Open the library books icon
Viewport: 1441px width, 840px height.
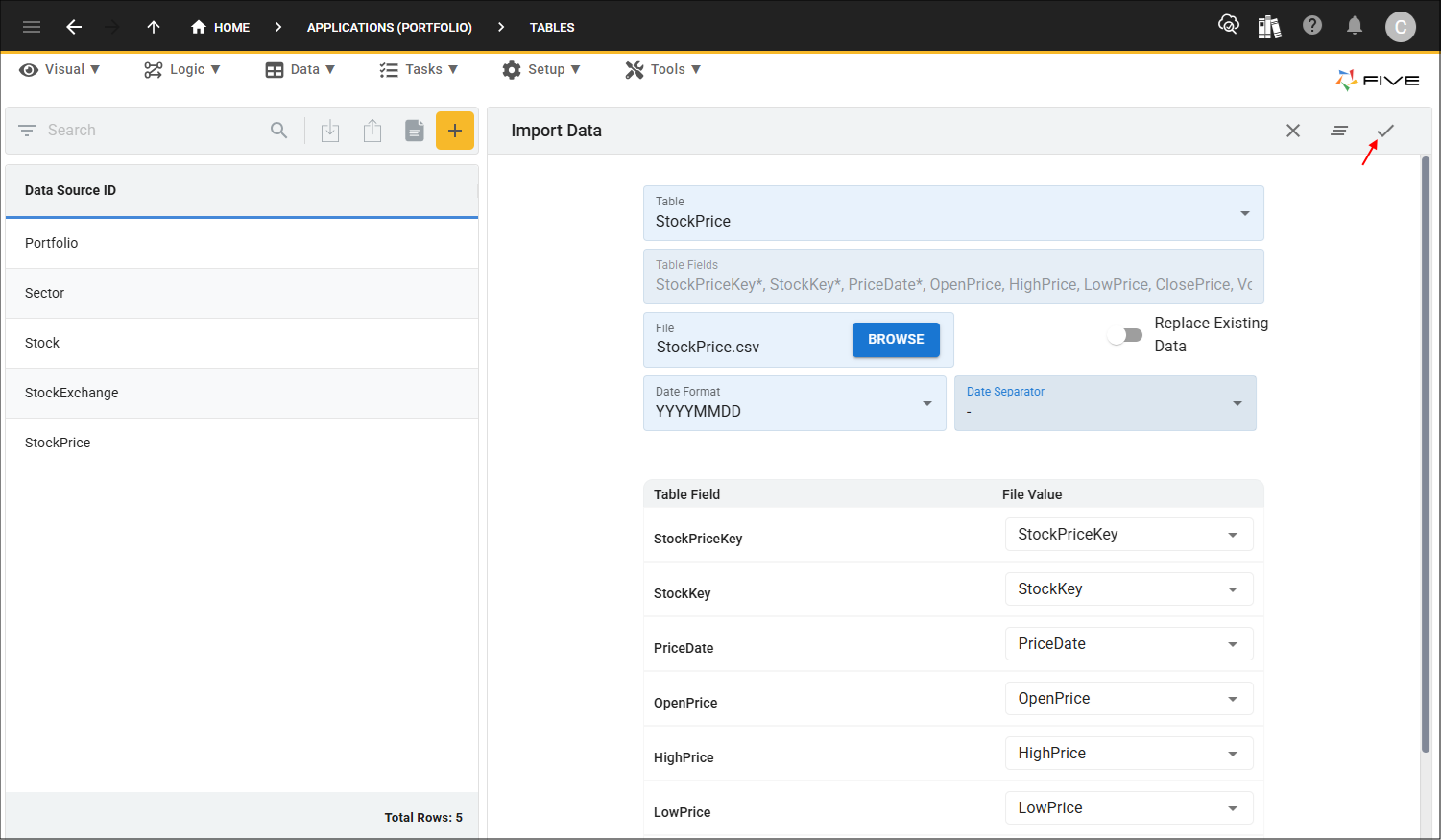tap(1269, 26)
